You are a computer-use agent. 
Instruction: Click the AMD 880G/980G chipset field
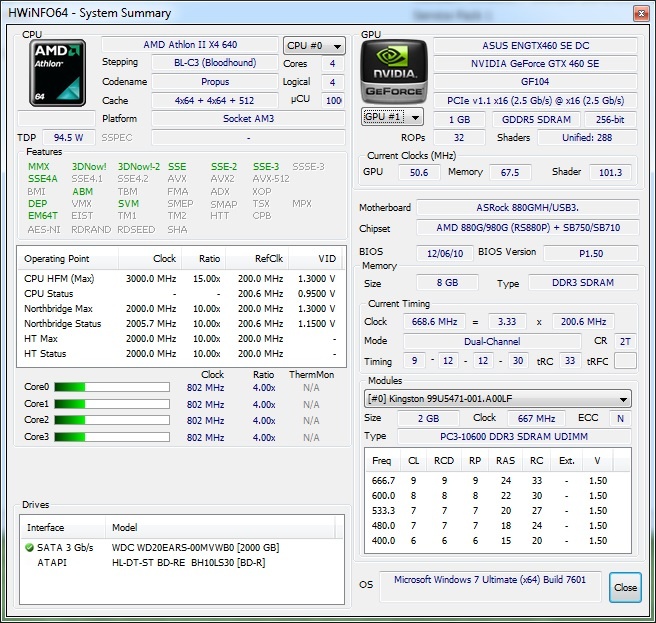click(528, 228)
